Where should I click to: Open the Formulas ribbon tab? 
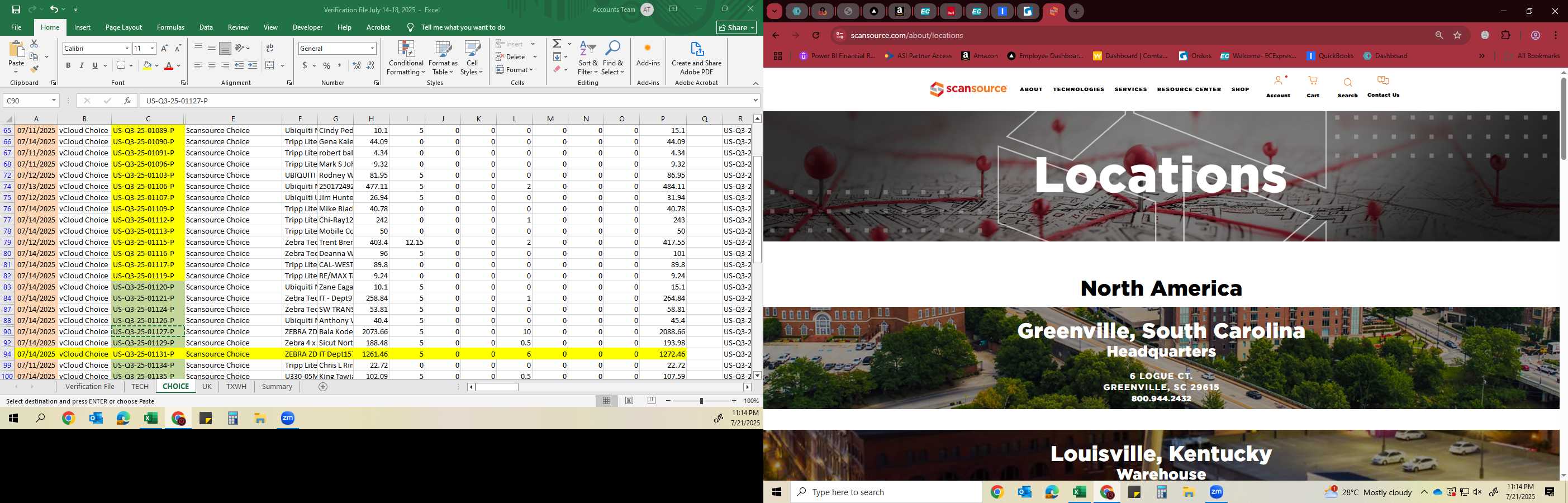tap(170, 27)
